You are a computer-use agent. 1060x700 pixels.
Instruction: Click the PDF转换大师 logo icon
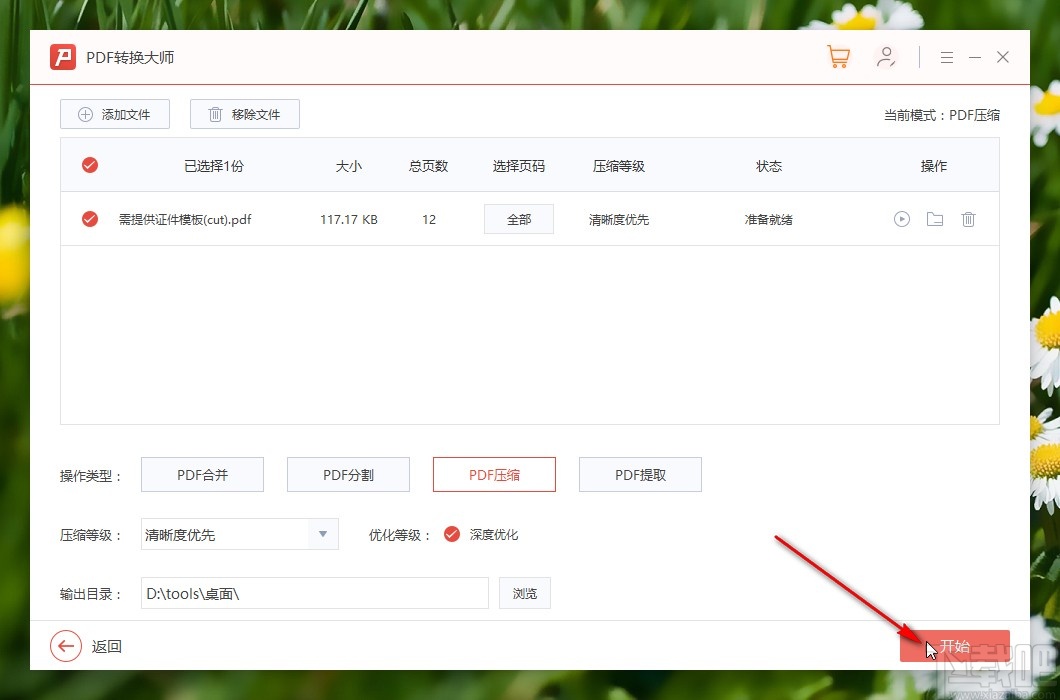point(62,57)
